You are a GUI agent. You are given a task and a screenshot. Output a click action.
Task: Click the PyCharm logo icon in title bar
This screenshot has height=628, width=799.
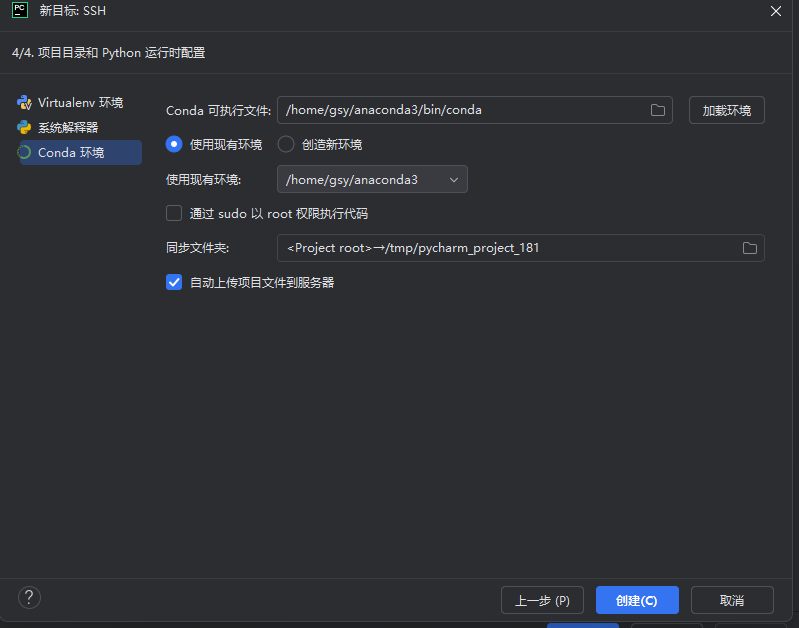tap(20, 10)
